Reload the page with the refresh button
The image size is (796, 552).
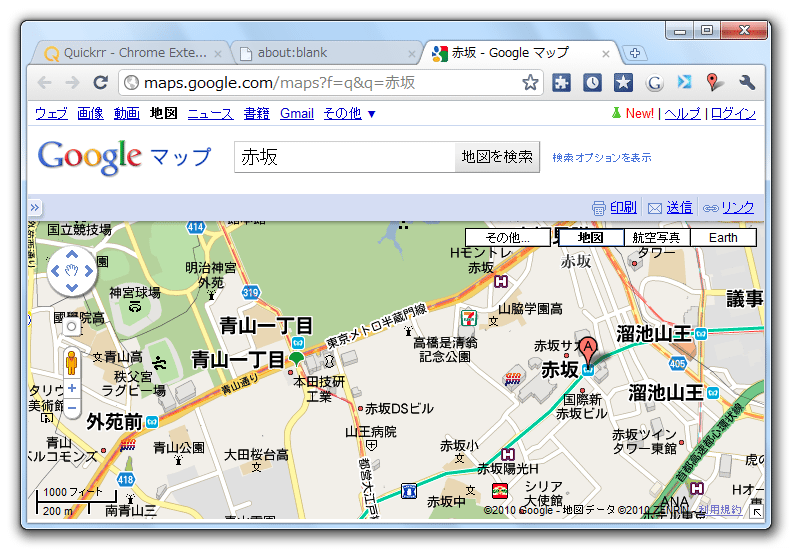pyautogui.click(x=99, y=83)
